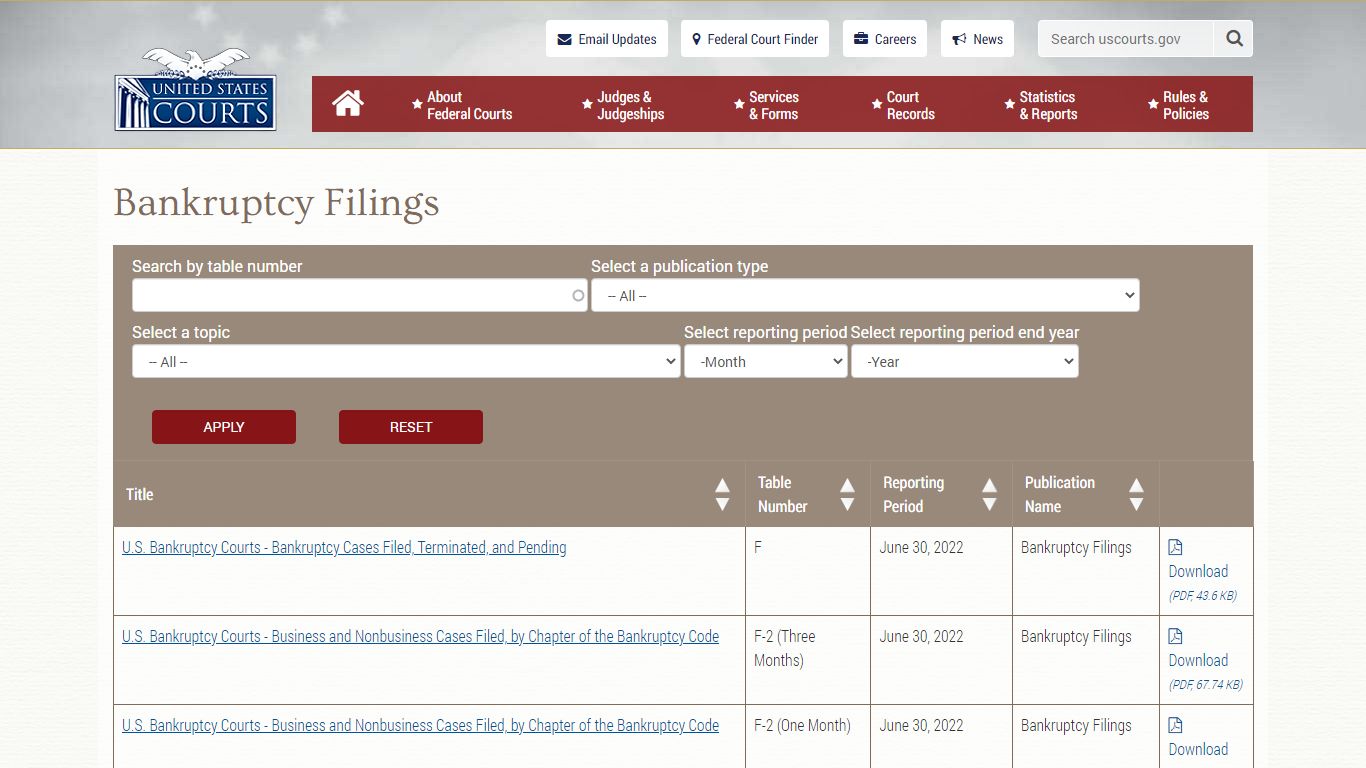
Task: Open Services & Forms menu
Action: [x=766, y=105]
